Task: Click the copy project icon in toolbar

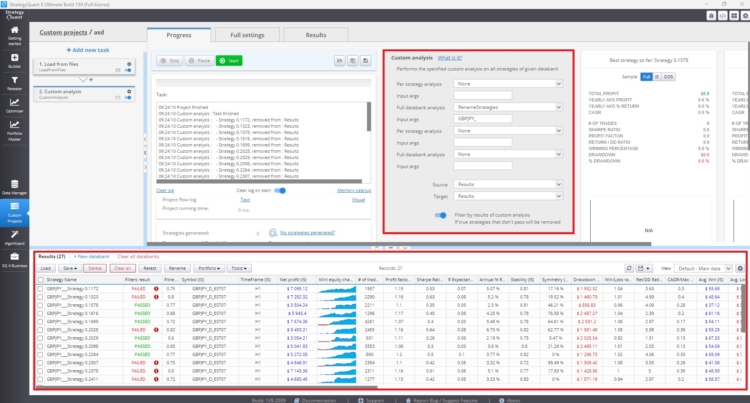Action: [x=353, y=61]
